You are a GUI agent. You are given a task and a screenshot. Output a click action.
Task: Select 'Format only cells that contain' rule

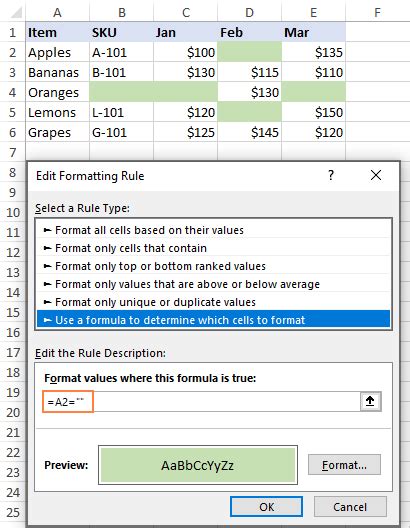[213, 248]
